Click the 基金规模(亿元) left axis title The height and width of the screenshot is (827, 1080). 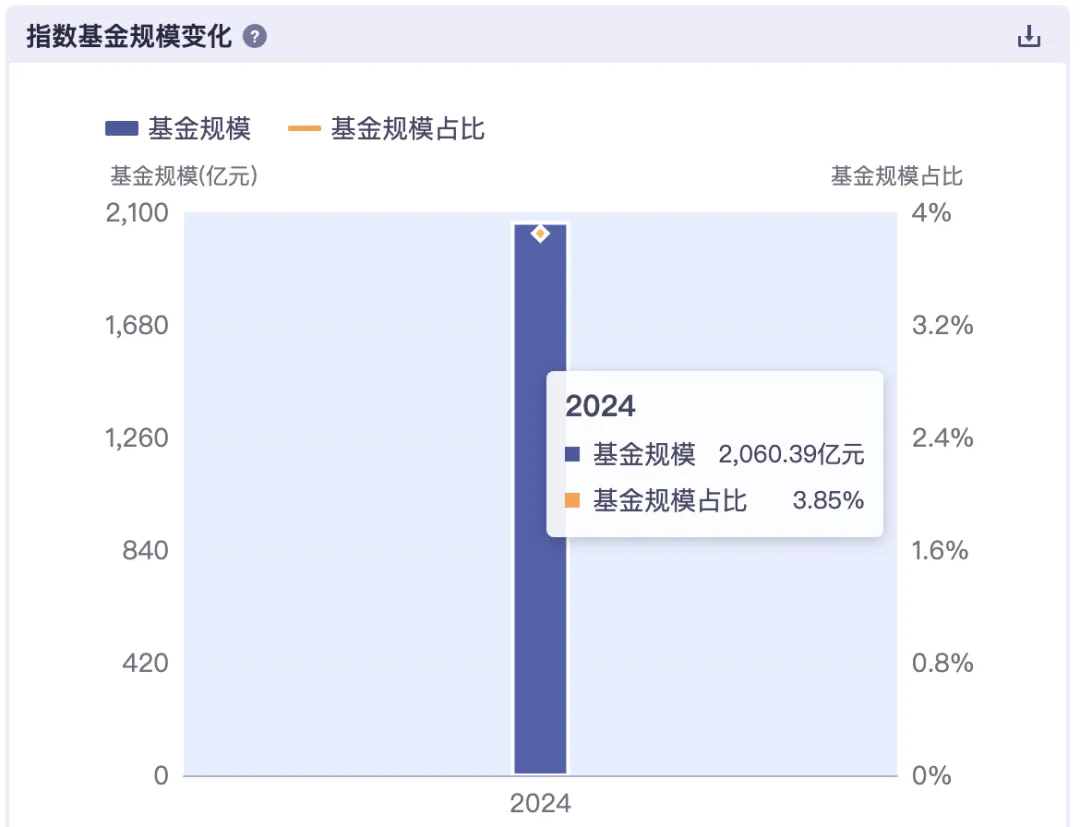click(184, 176)
